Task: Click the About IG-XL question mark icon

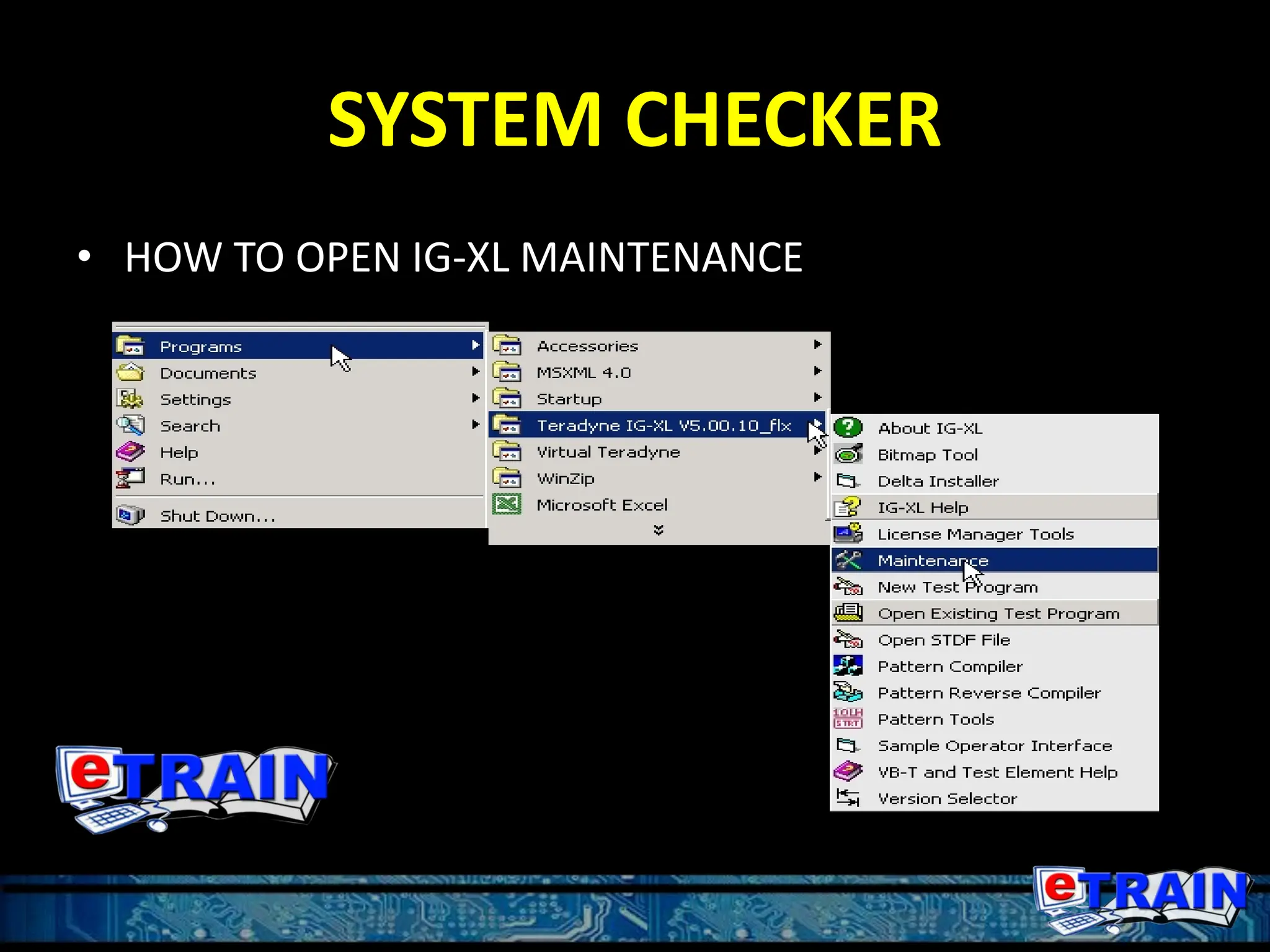Action: click(848, 428)
